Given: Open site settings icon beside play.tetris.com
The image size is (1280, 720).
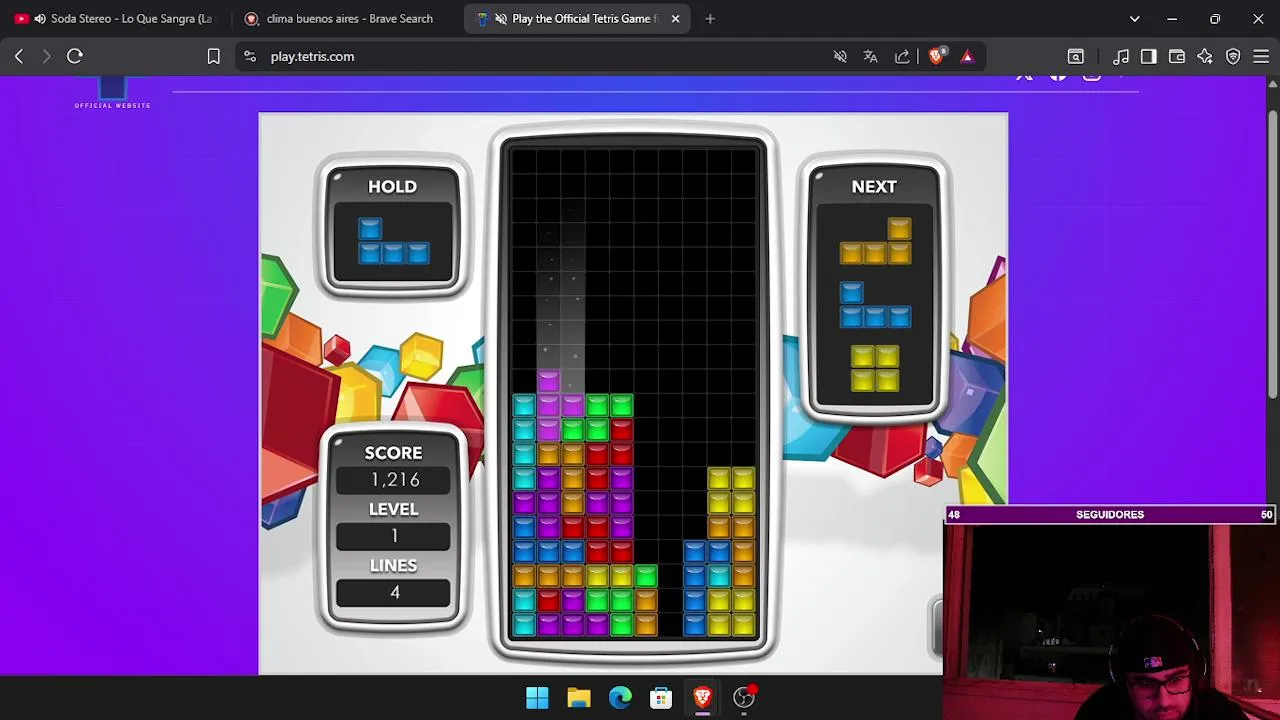Looking at the screenshot, I should pyautogui.click(x=250, y=57).
